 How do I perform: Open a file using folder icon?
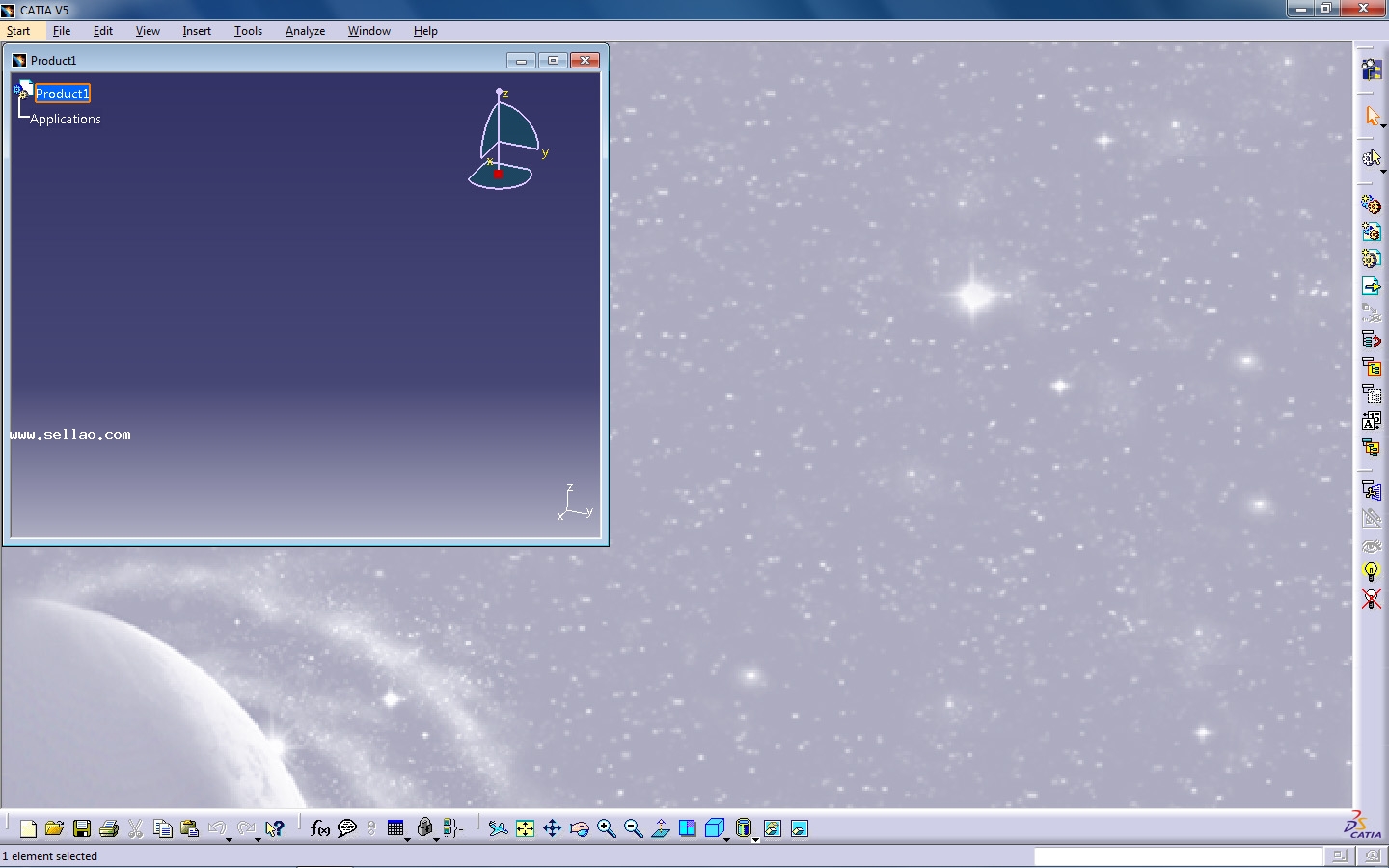[x=55, y=828]
